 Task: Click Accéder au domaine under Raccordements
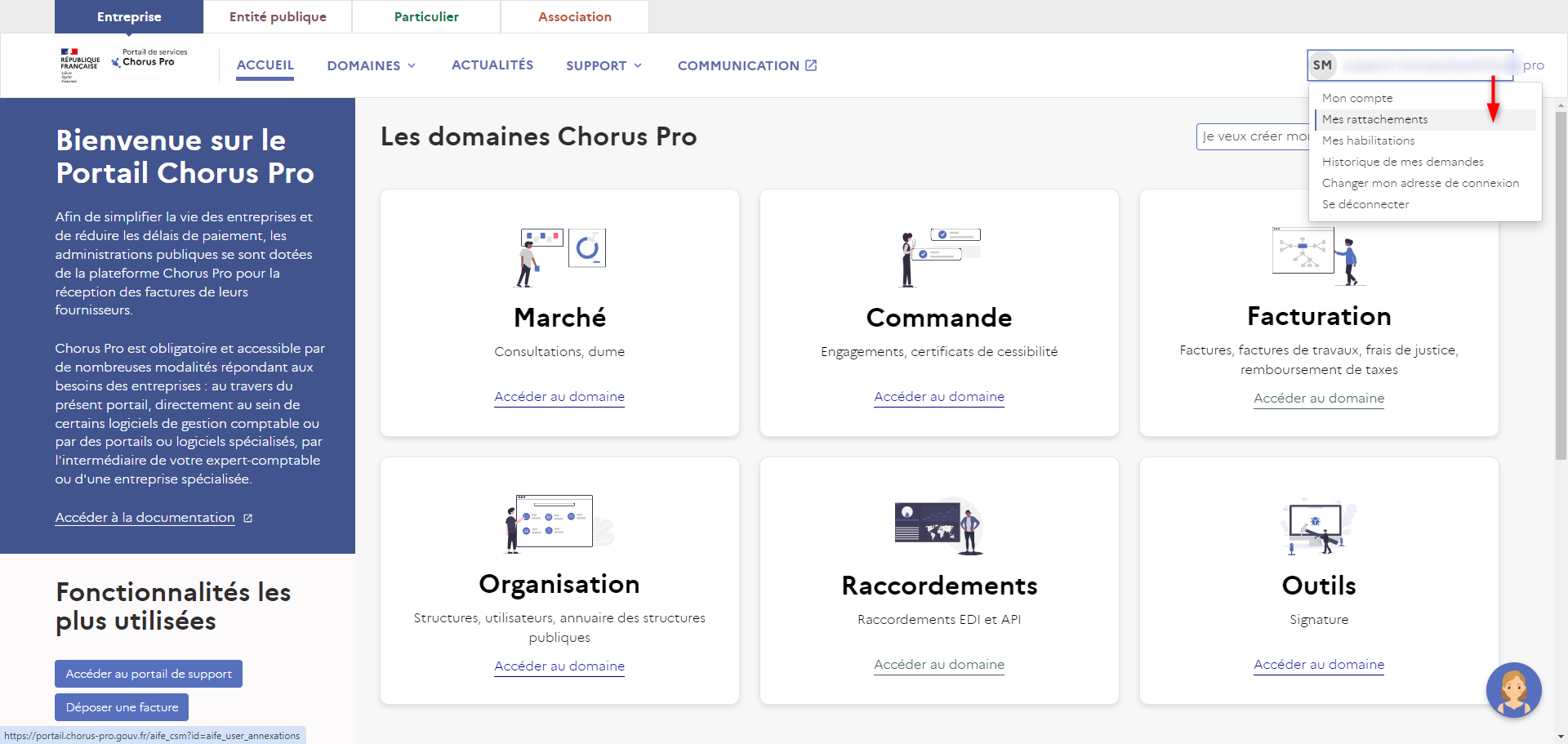point(939,665)
